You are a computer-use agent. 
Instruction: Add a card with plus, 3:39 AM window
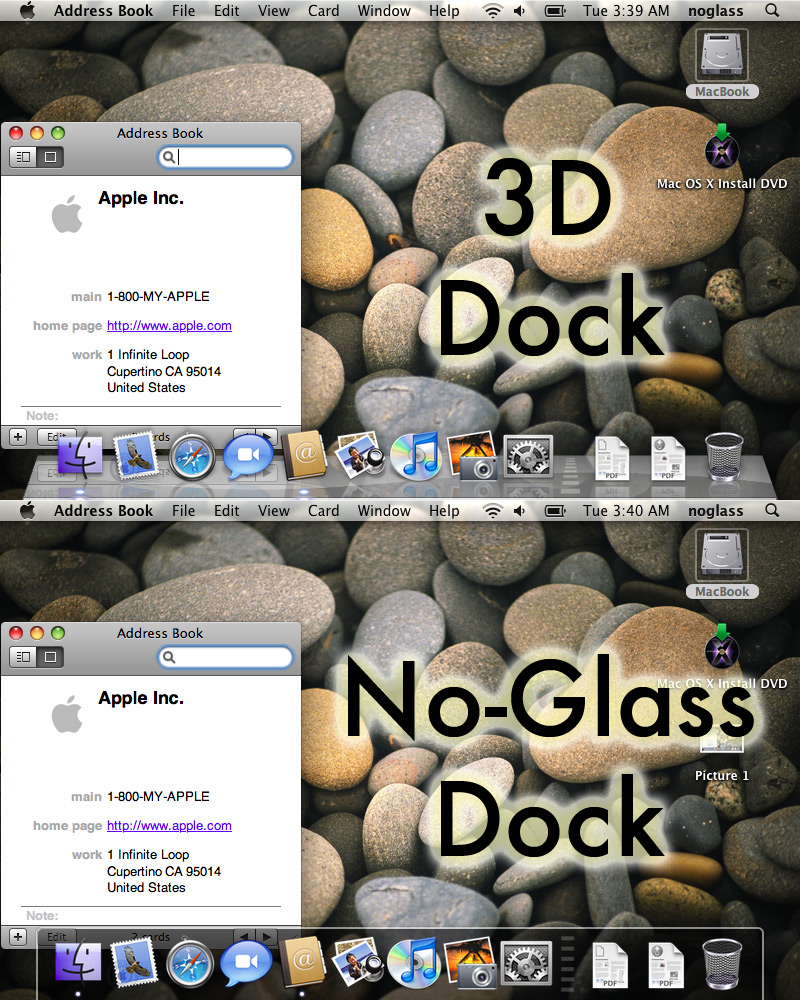[x=18, y=437]
